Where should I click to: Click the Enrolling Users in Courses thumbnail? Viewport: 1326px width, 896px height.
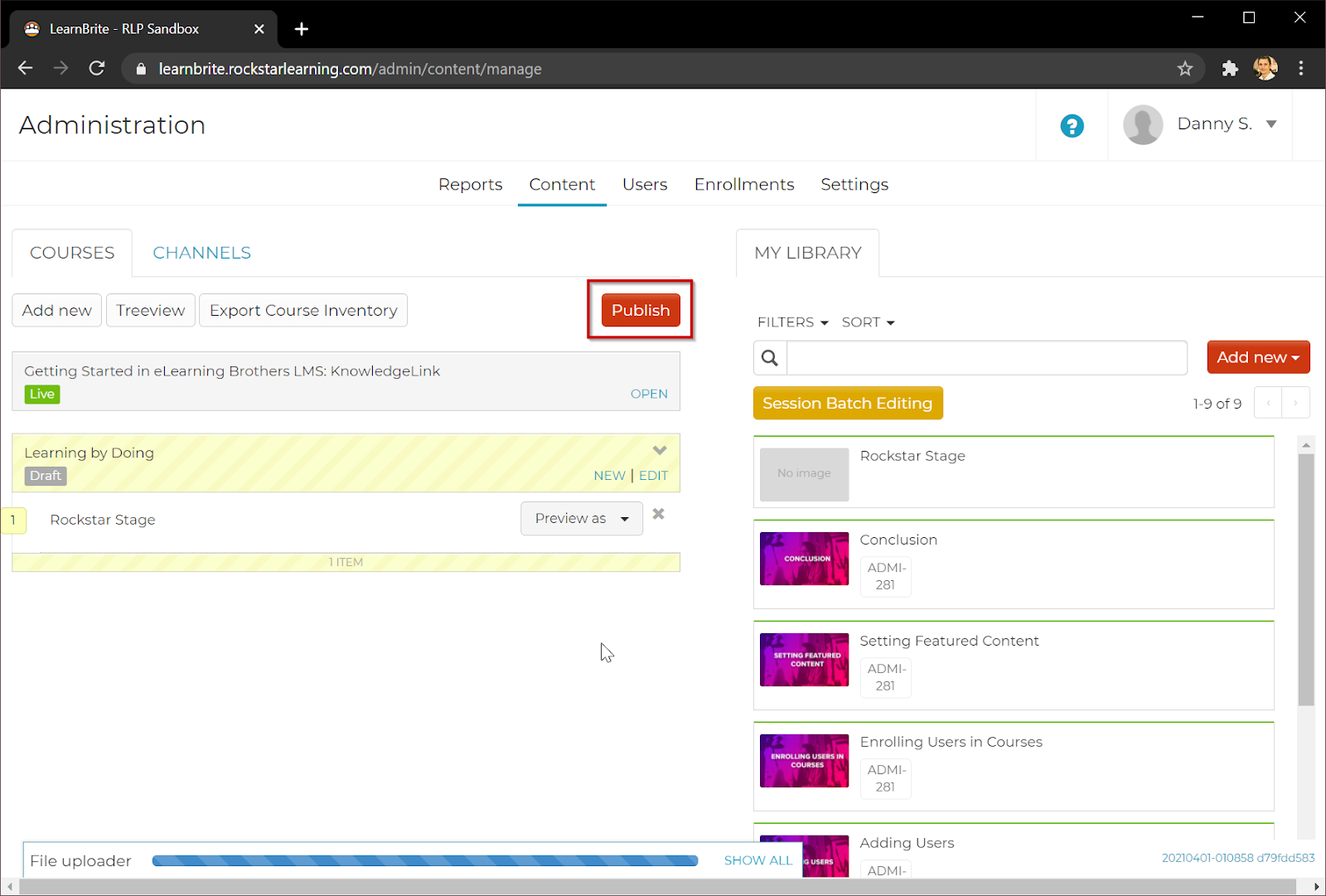point(804,761)
